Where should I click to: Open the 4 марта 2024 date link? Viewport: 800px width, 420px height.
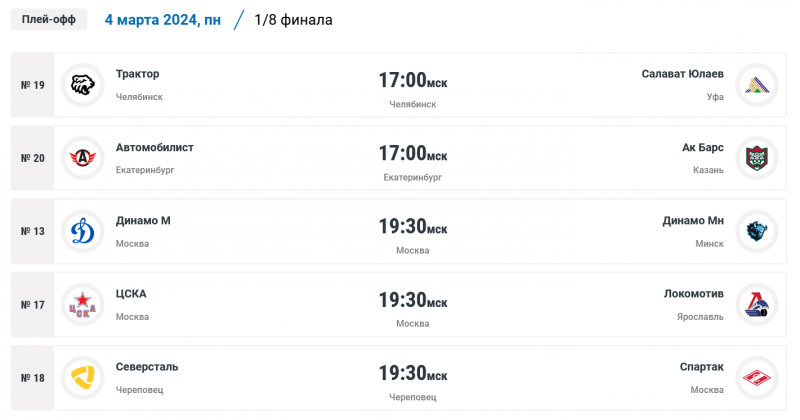point(163,20)
